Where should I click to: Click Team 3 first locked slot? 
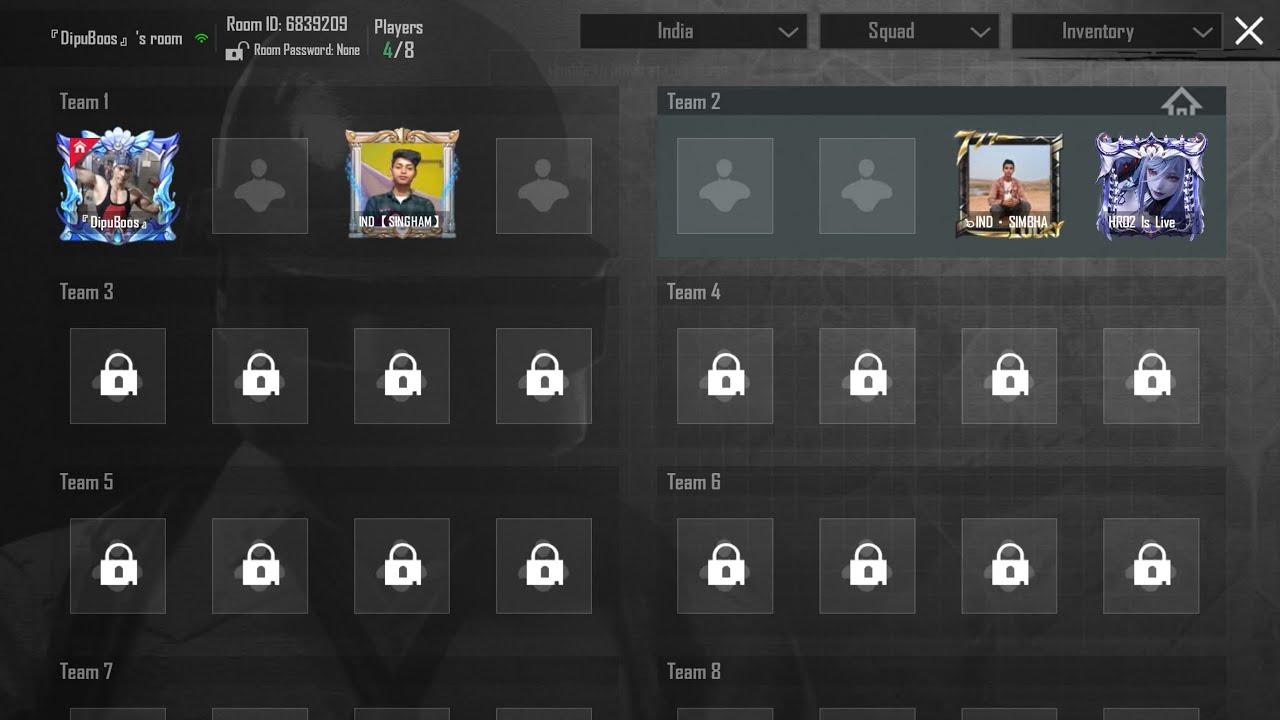coord(118,376)
